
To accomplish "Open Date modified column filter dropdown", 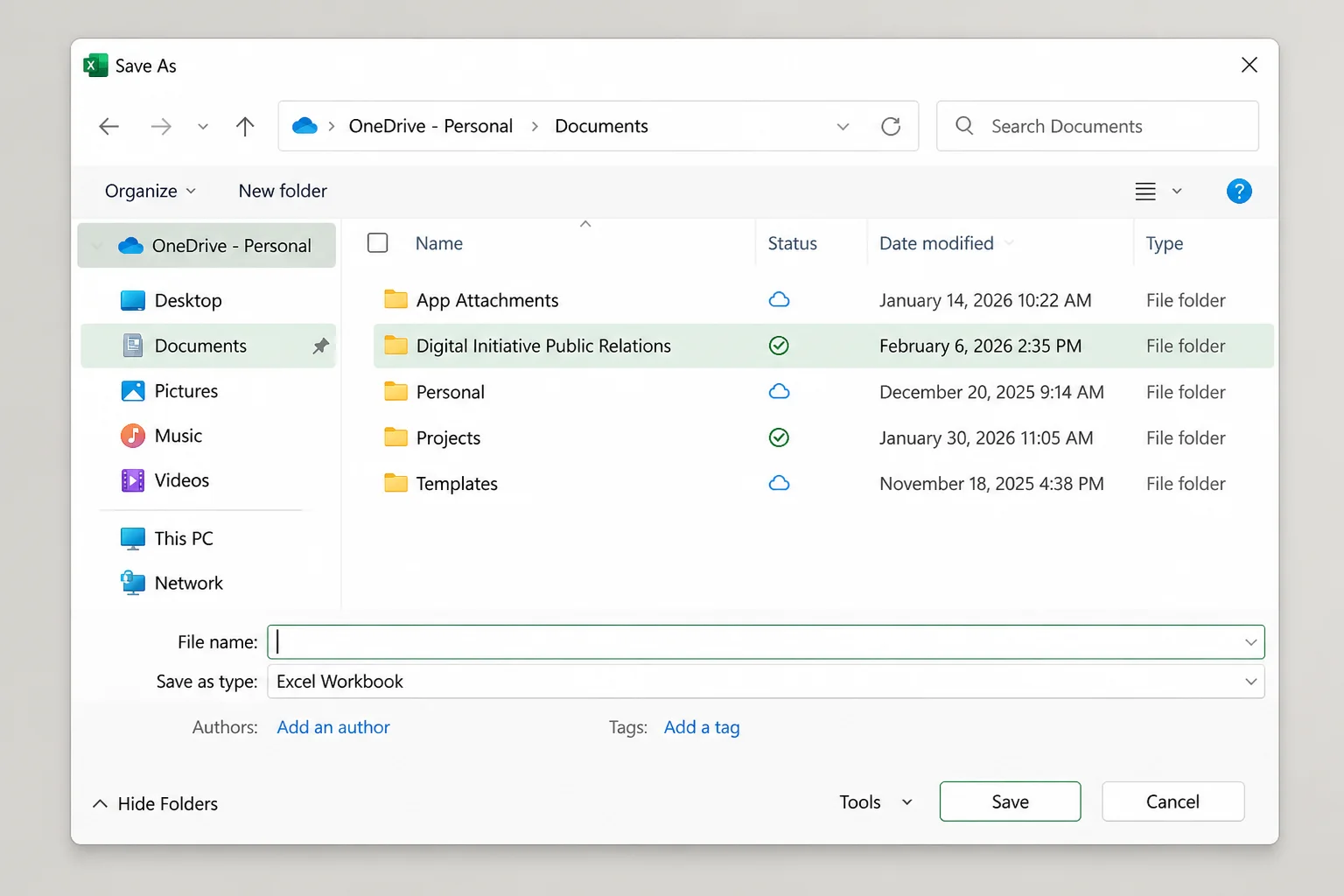I will [x=1009, y=243].
